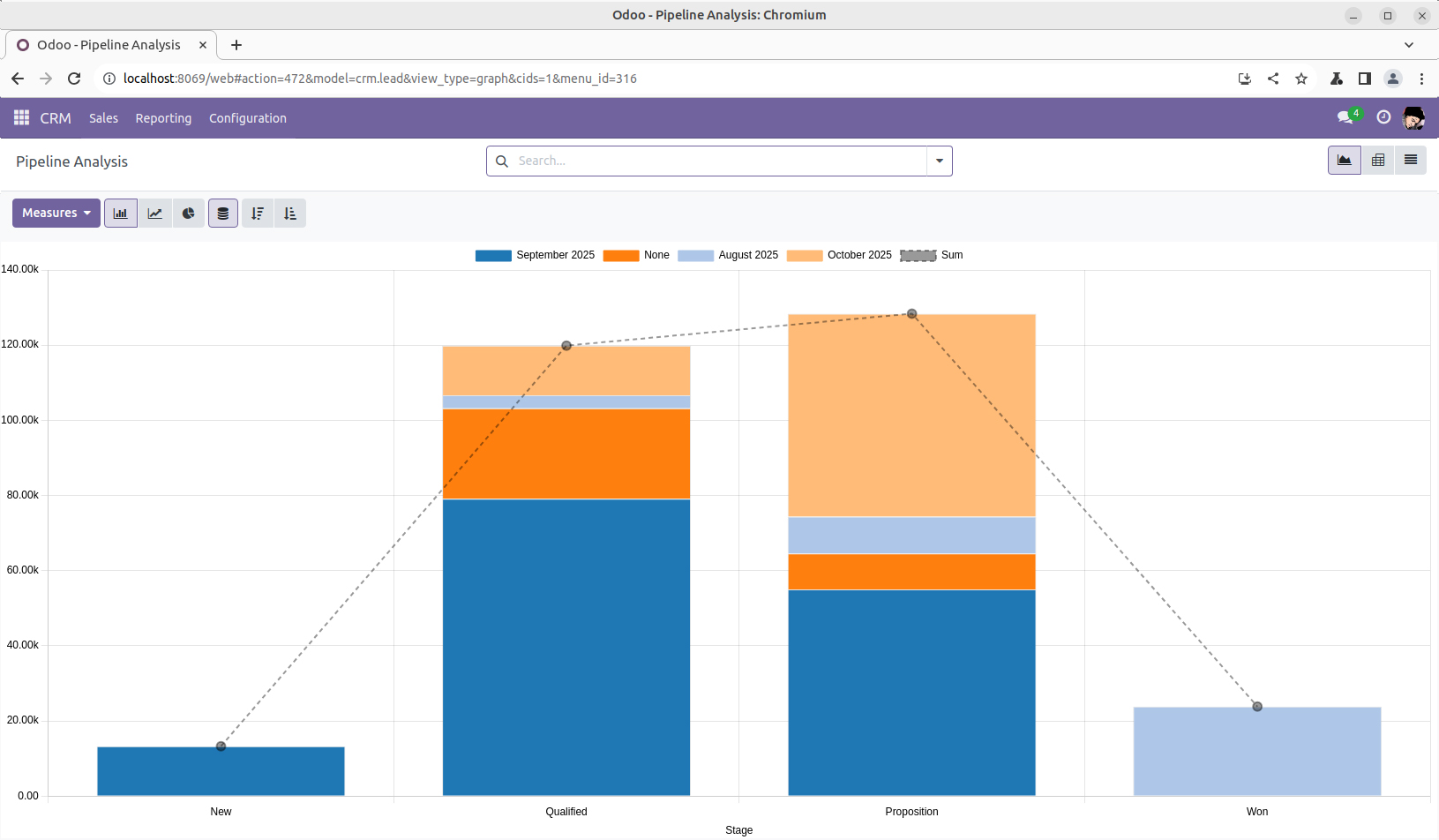Sort chart in ascending order
Viewport: 1439px width, 840px height.
point(290,214)
